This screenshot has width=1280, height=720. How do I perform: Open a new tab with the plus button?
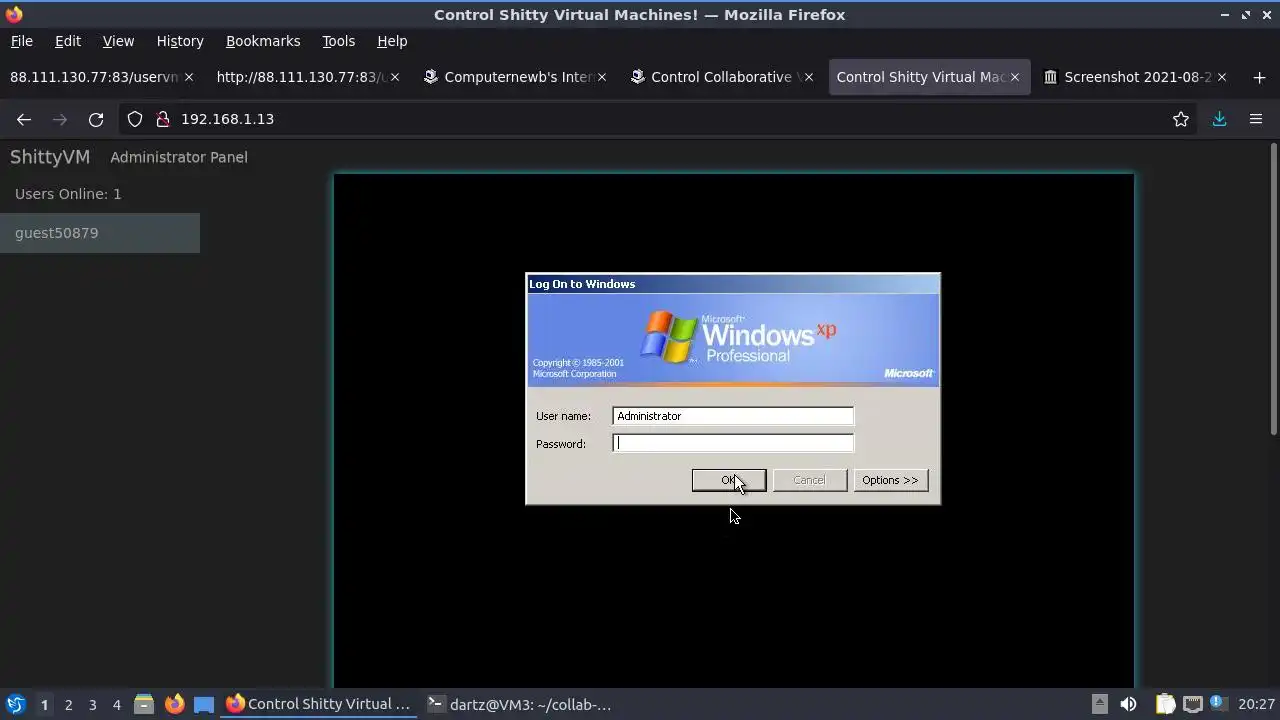click(1259, 77)
